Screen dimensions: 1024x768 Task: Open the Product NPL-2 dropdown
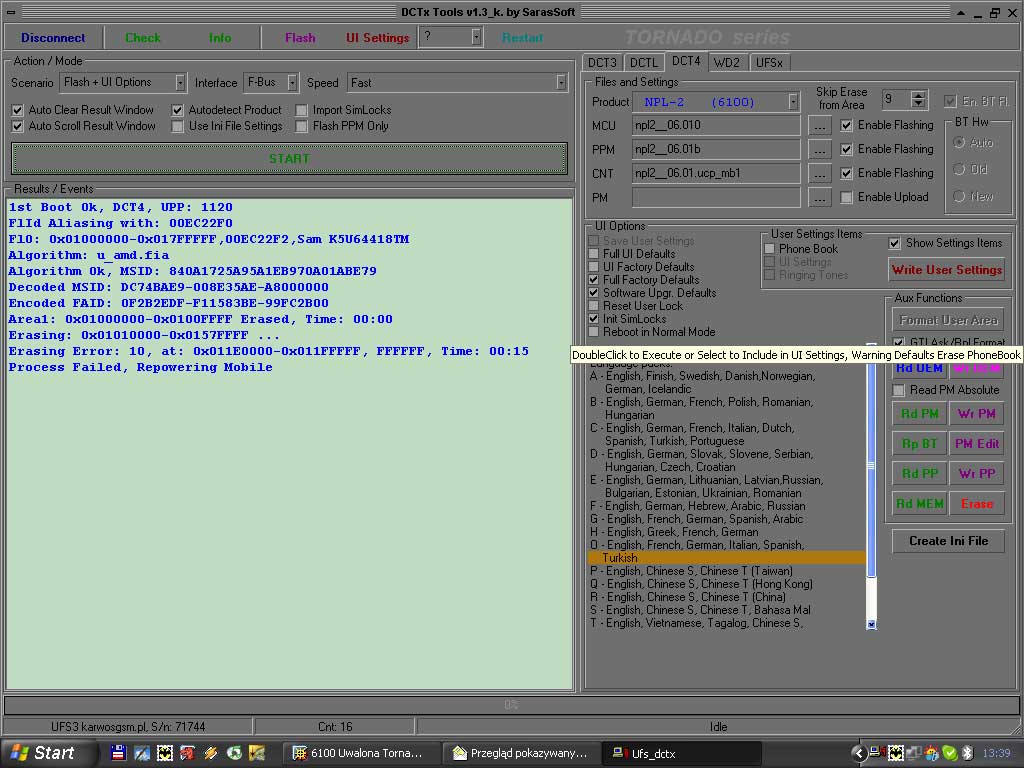[793, 102]
